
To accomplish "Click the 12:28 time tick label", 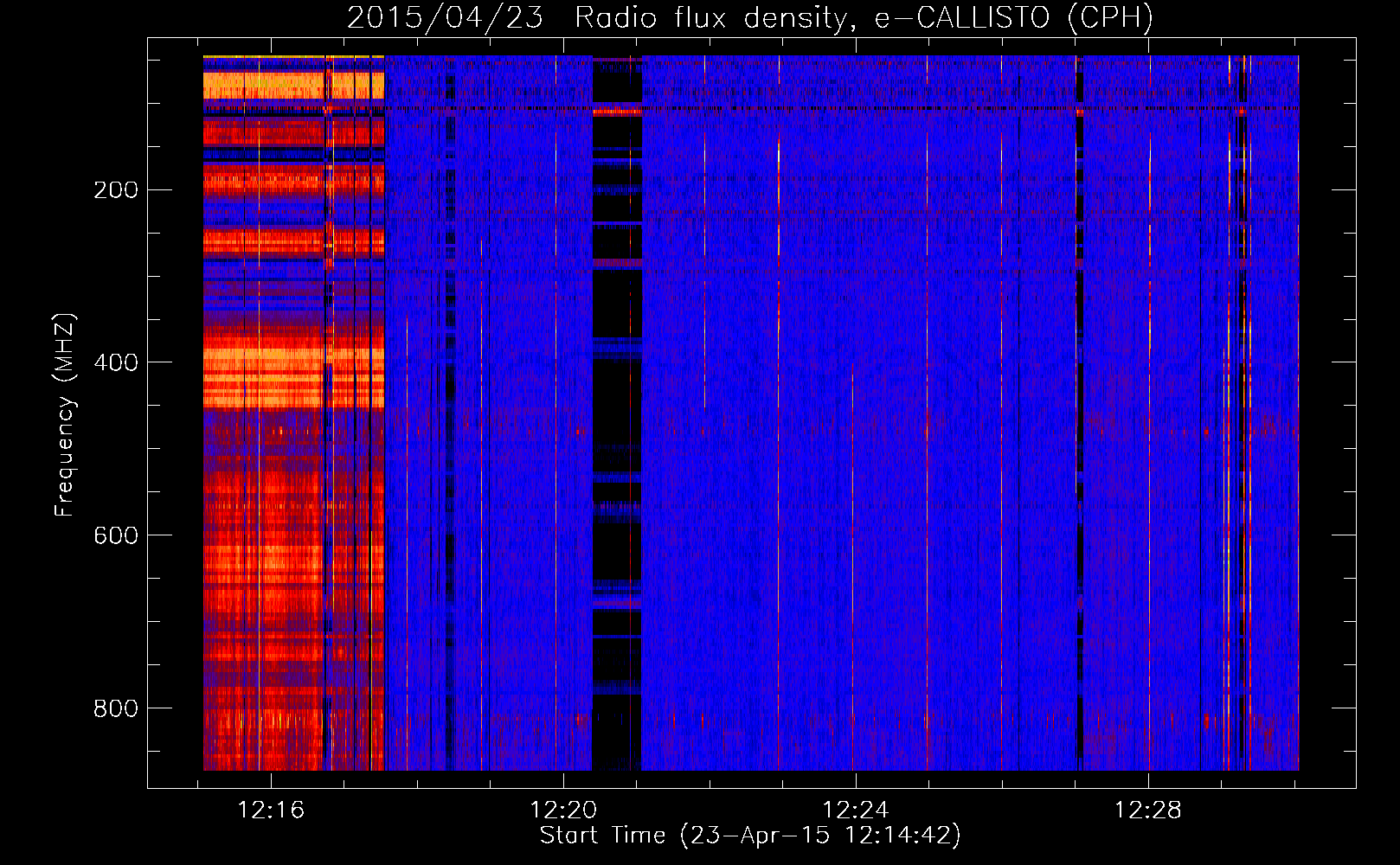I will (1147, 811).
